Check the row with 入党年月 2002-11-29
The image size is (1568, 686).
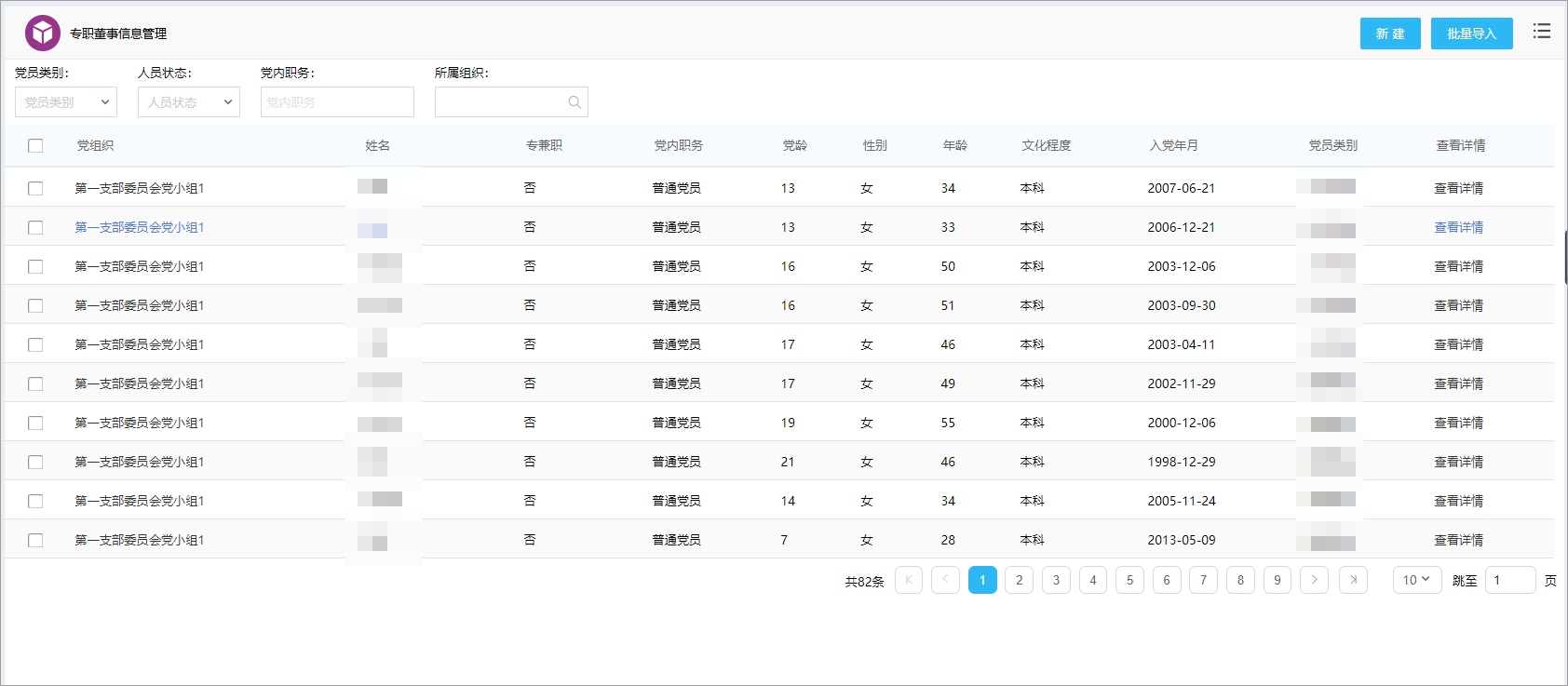tap(35, 383)
